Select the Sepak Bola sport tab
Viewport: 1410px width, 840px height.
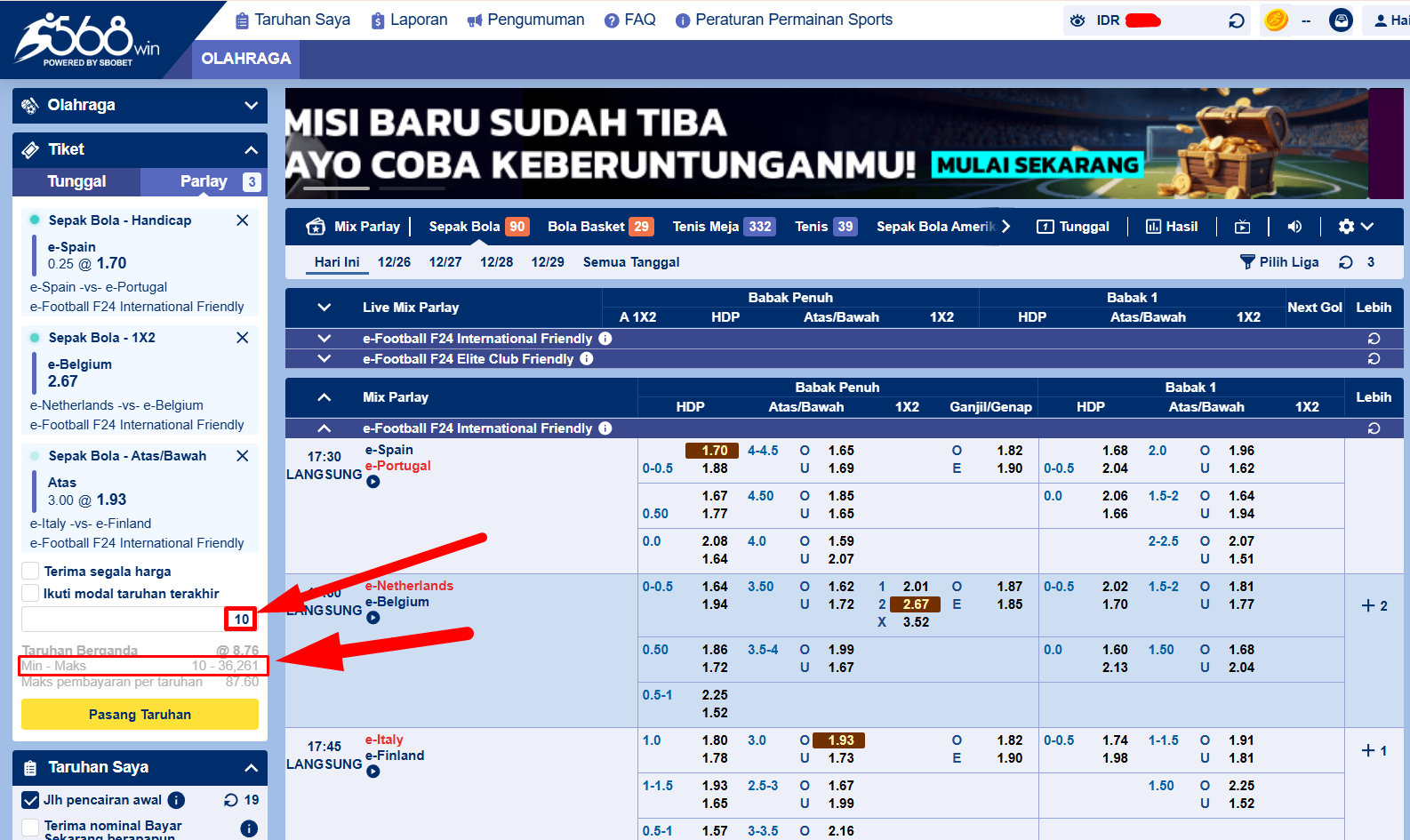pos(478,227)
